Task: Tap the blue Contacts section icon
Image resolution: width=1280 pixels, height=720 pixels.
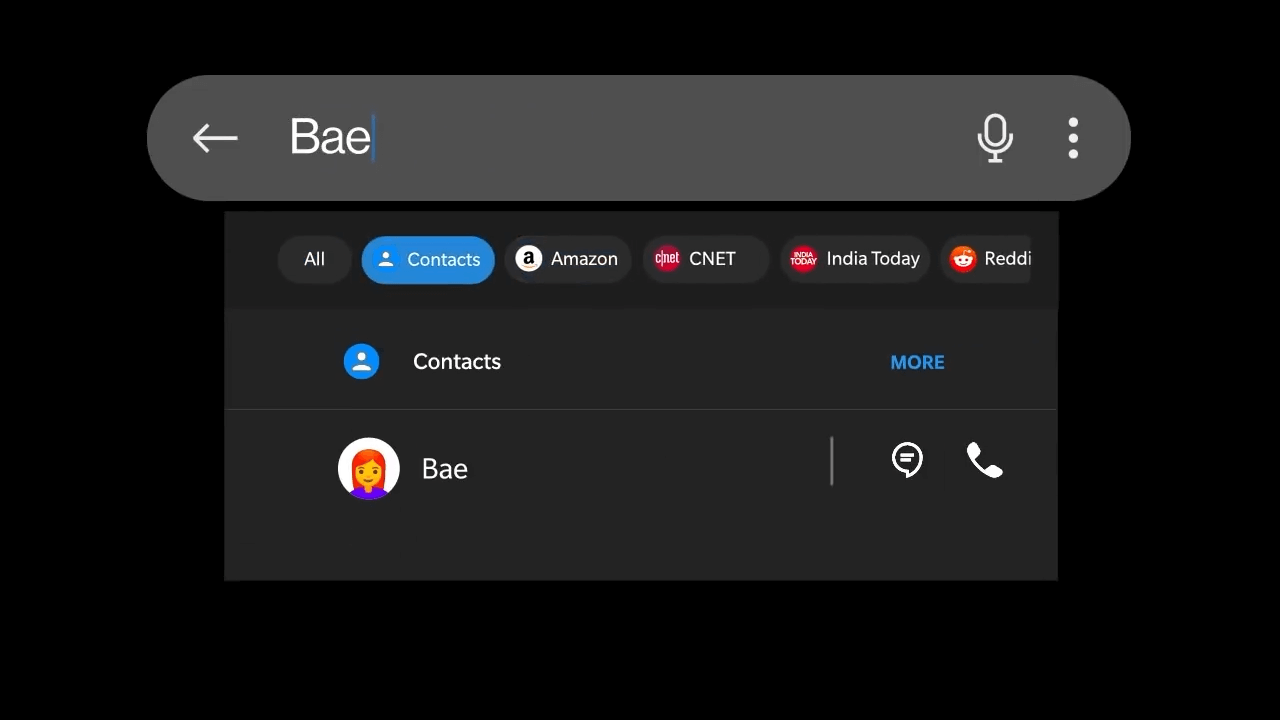Action: point(361,361)
